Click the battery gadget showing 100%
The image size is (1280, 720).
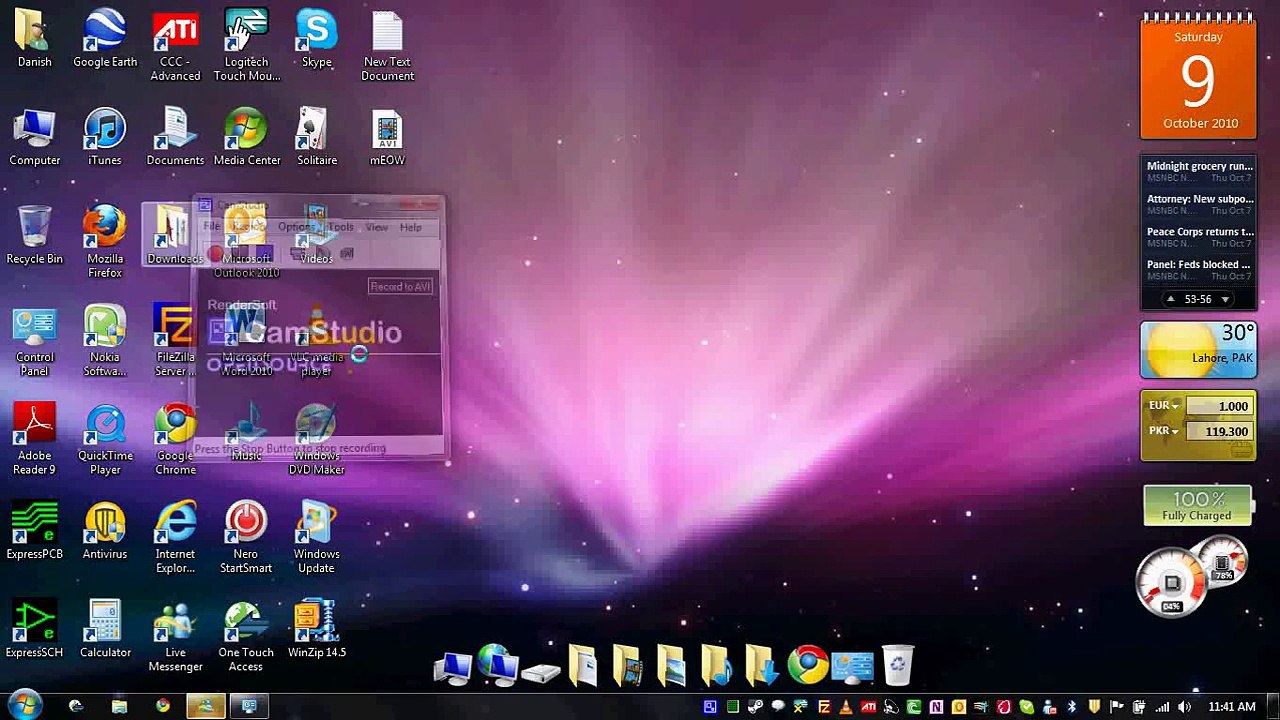[x=1197, y=505]
